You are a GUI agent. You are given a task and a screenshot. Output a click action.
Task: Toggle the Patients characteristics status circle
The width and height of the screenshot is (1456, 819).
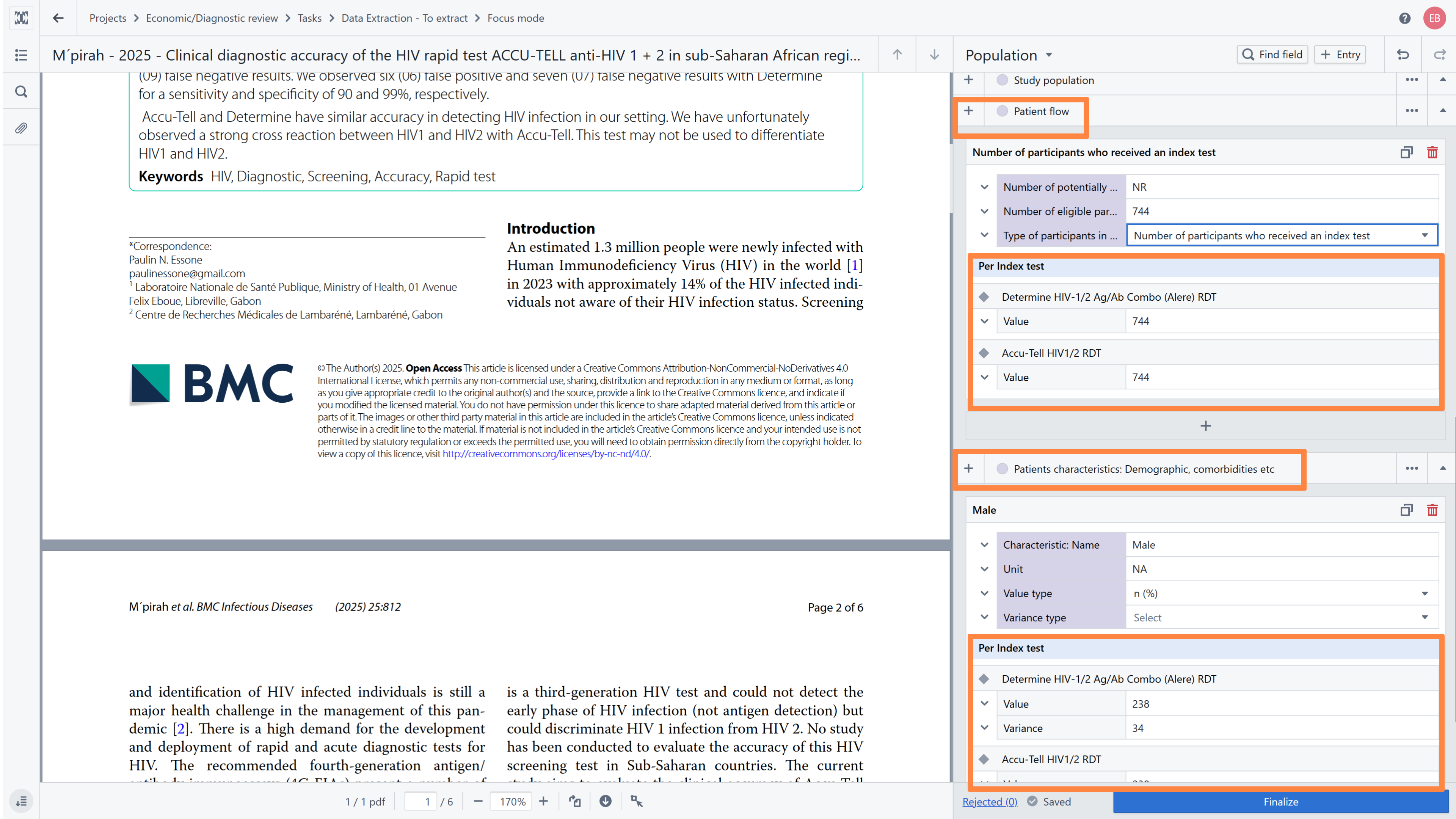click(x=1002, y=469)
